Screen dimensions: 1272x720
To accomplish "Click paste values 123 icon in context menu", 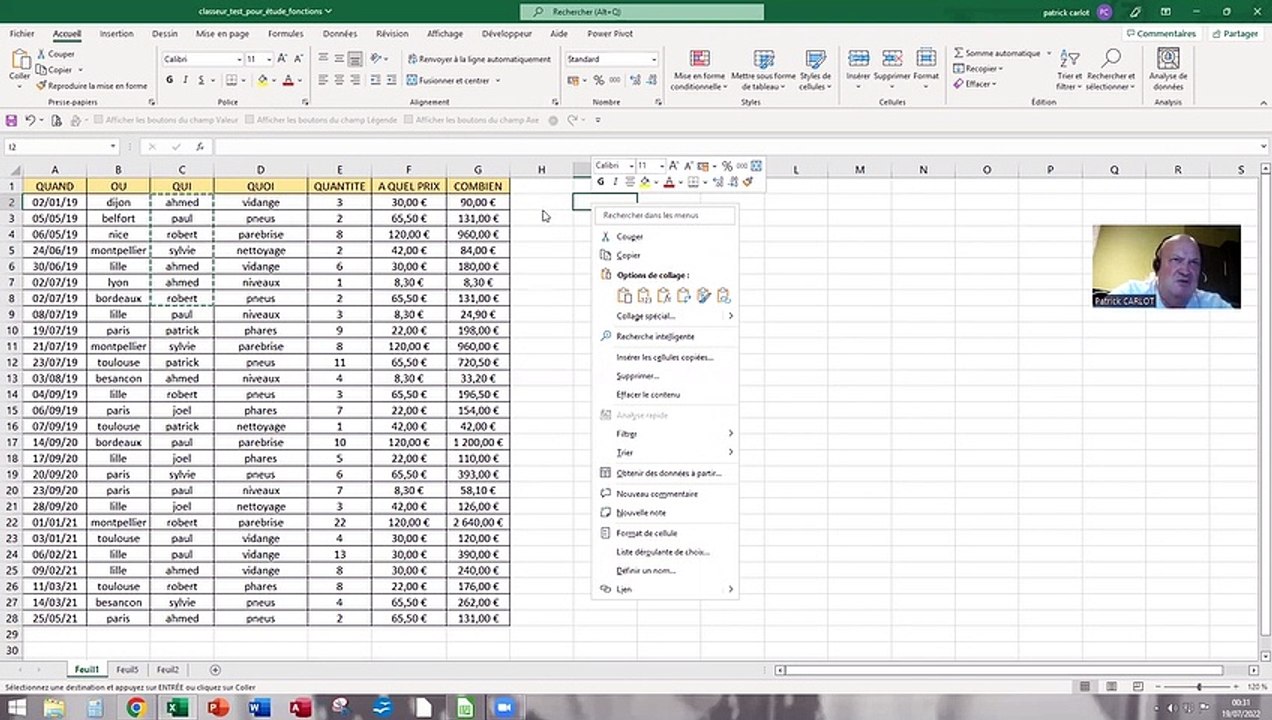I will pyautogui.click(x=644, y=295).
